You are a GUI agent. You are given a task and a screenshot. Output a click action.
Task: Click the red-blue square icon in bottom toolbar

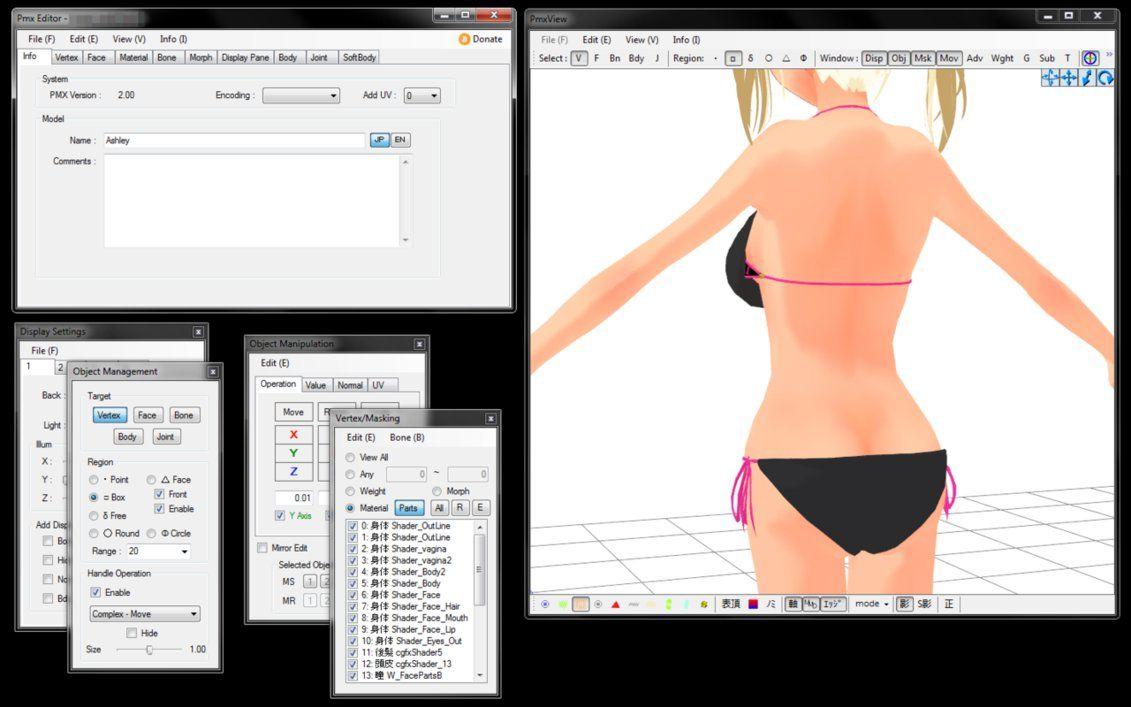pyautogui.click(x=753, y=605)
